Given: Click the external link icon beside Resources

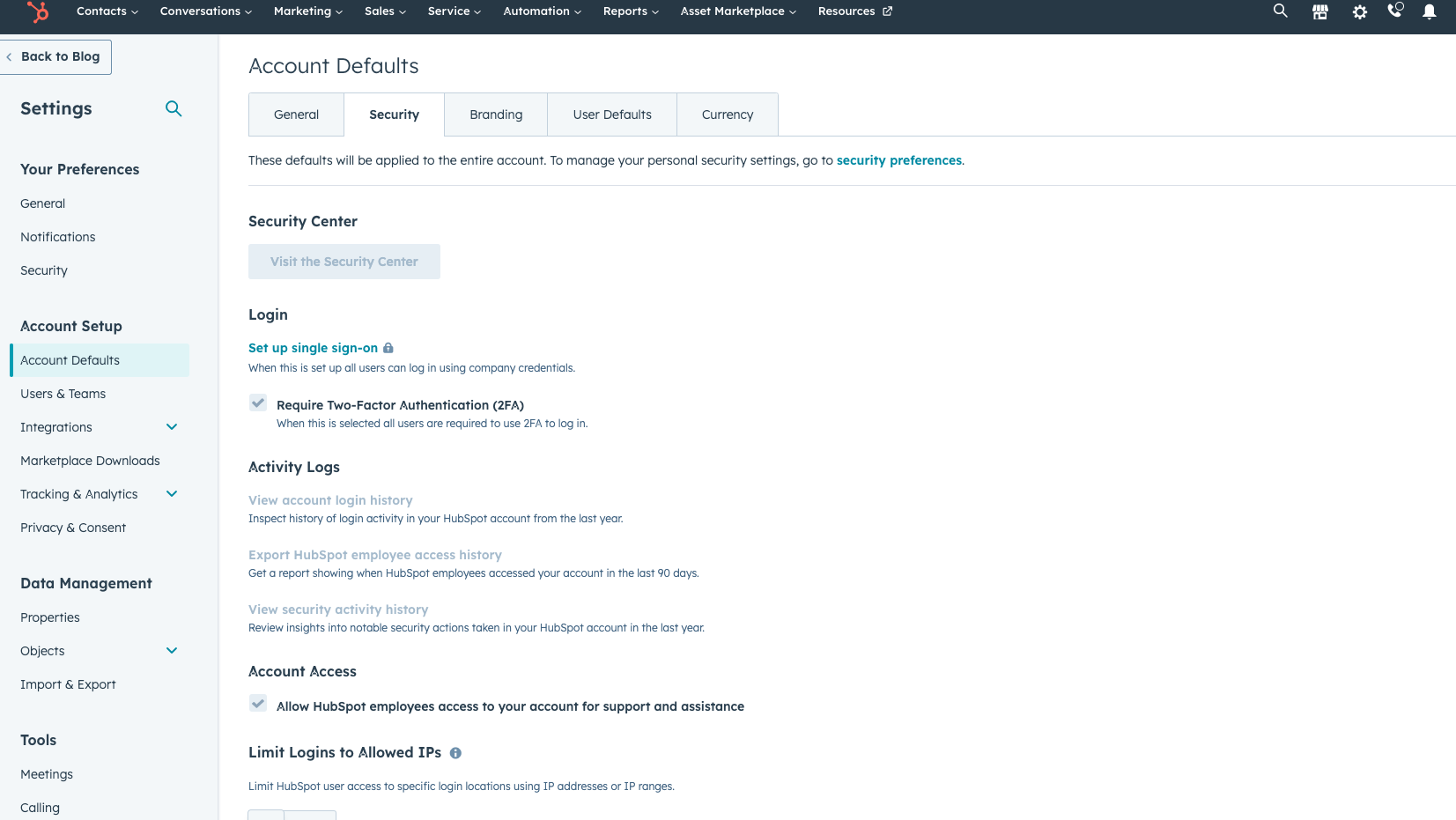Looking at the screenshot, I should (888, 11).
